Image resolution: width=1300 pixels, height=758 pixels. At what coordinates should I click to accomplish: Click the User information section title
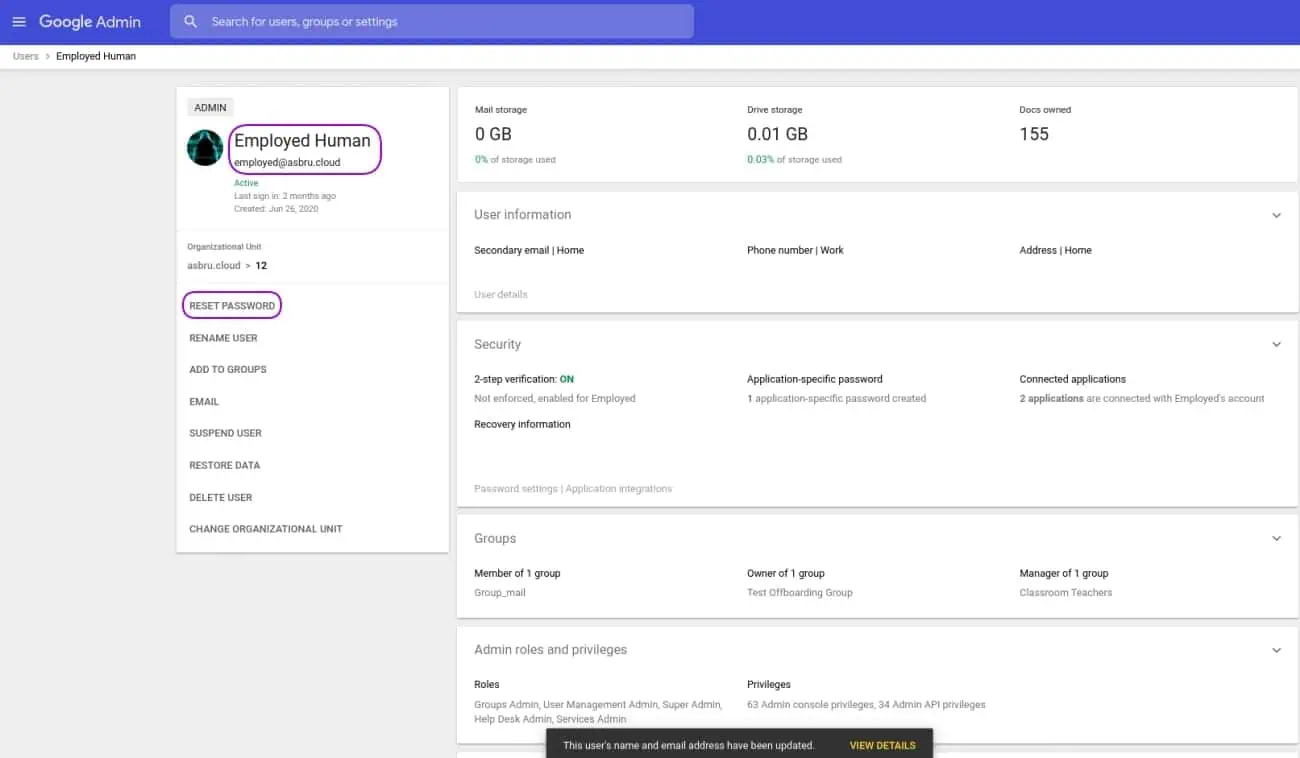point(522,215)
